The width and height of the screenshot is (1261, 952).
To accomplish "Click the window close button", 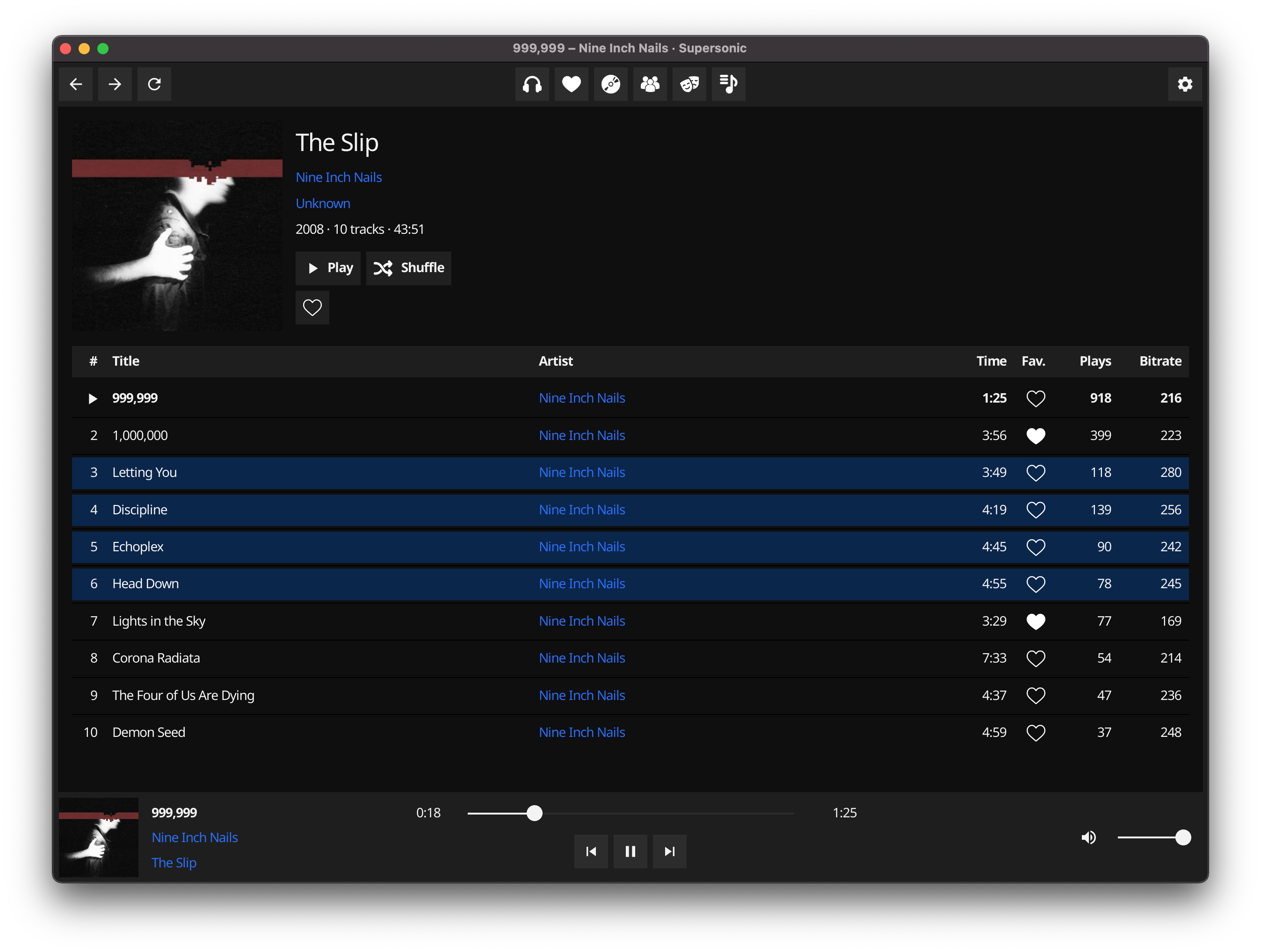I will [x=65, y=49].
